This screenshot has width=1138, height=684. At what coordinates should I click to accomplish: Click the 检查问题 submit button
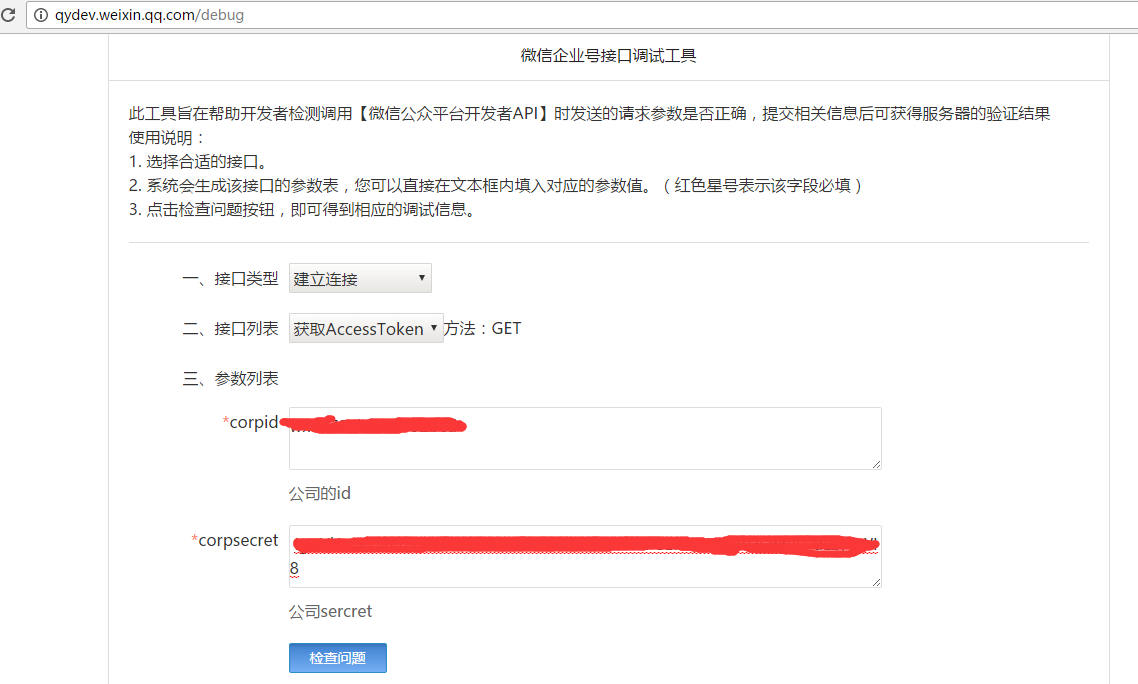pyautogui.click(x=337, y=658)
